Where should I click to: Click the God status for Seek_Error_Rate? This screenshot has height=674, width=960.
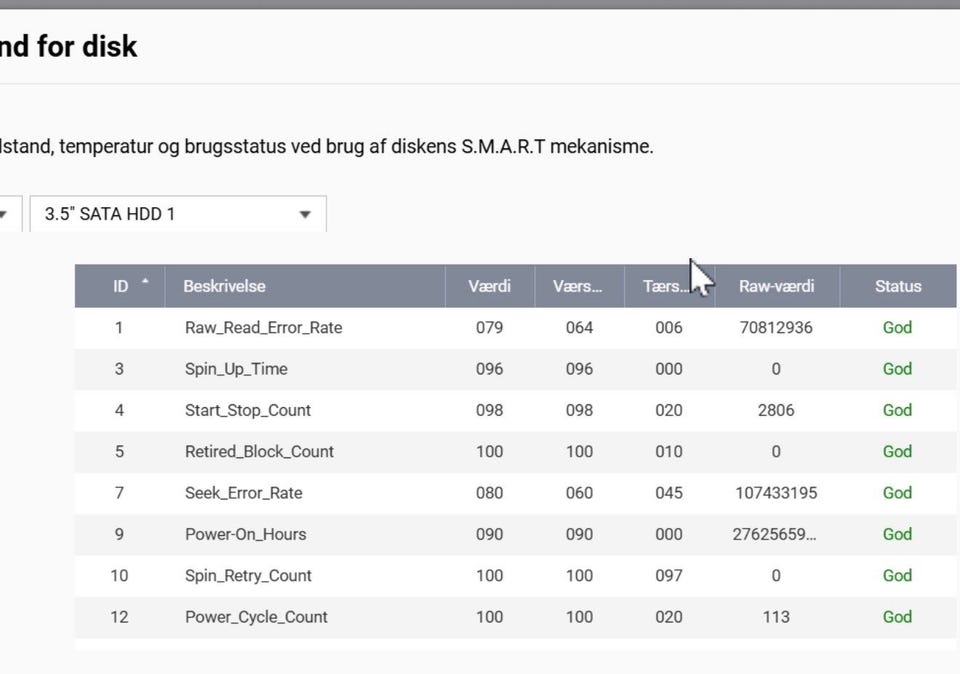897,493
